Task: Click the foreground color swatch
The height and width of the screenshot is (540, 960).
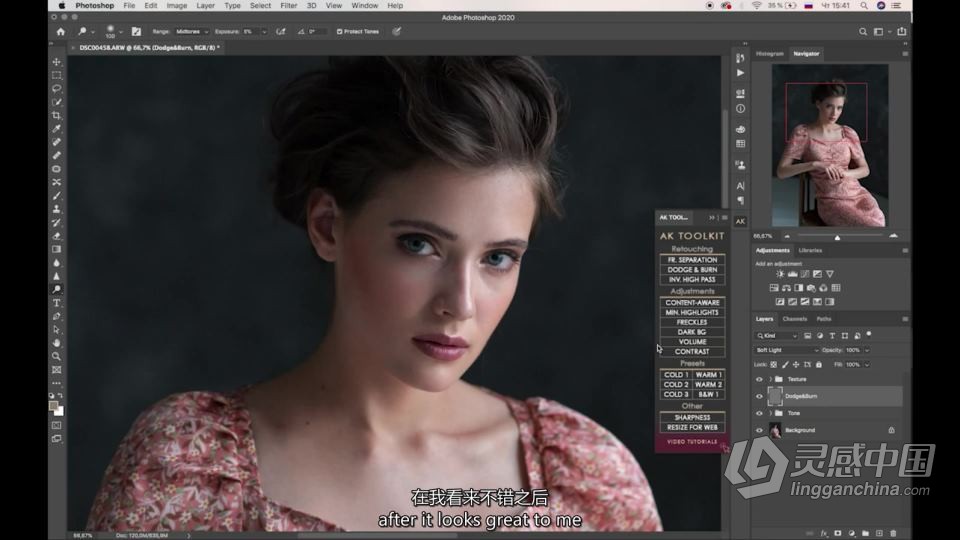Action: click(x=54, y=406)
